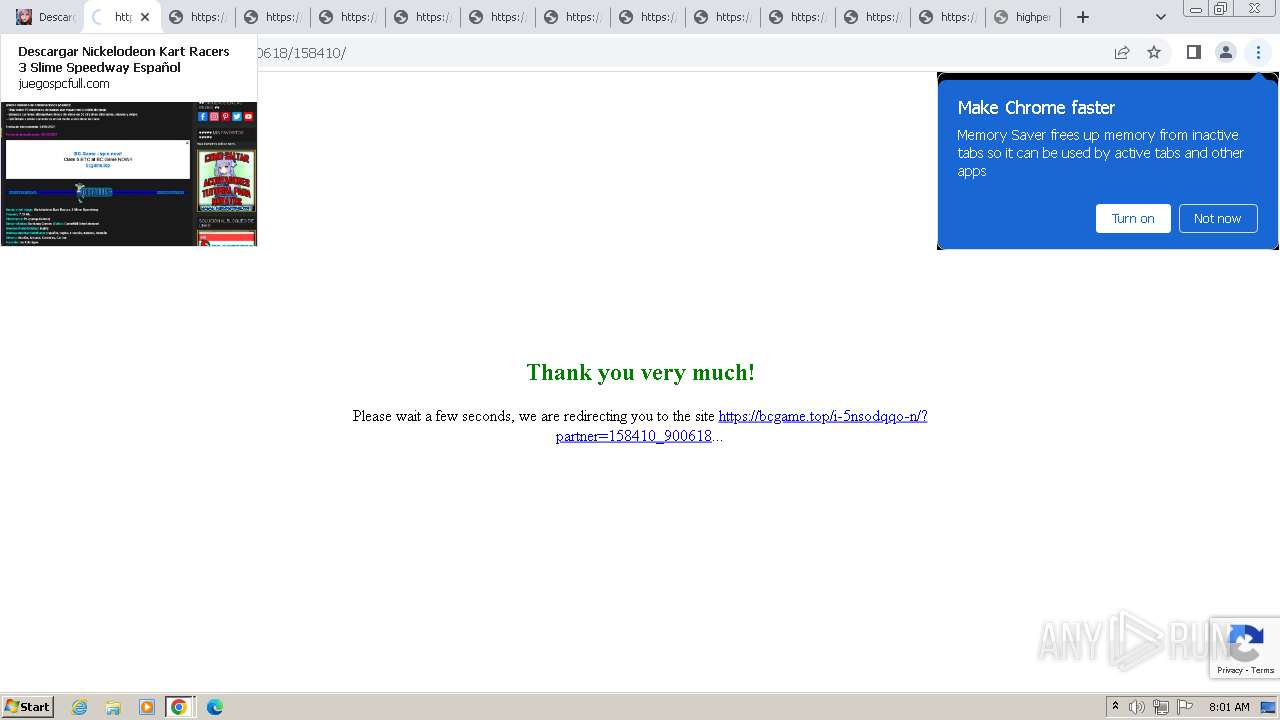The height and width of the screenshot is (720, 1280).
Task: Click the show desktop icon
Action: (x=1268, y=707)
